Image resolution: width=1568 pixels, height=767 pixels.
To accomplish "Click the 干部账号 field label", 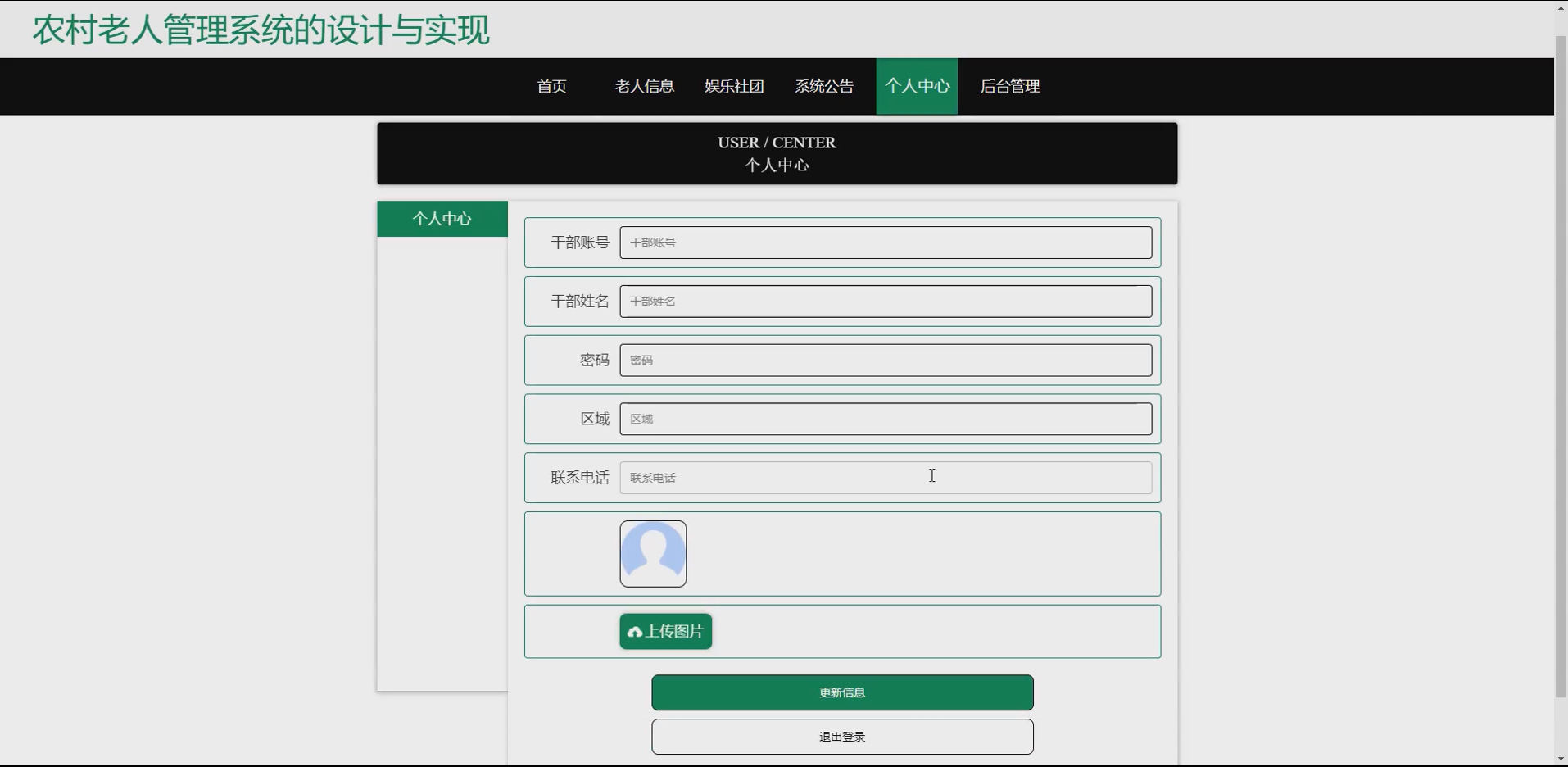I will [x=580, y=243].
